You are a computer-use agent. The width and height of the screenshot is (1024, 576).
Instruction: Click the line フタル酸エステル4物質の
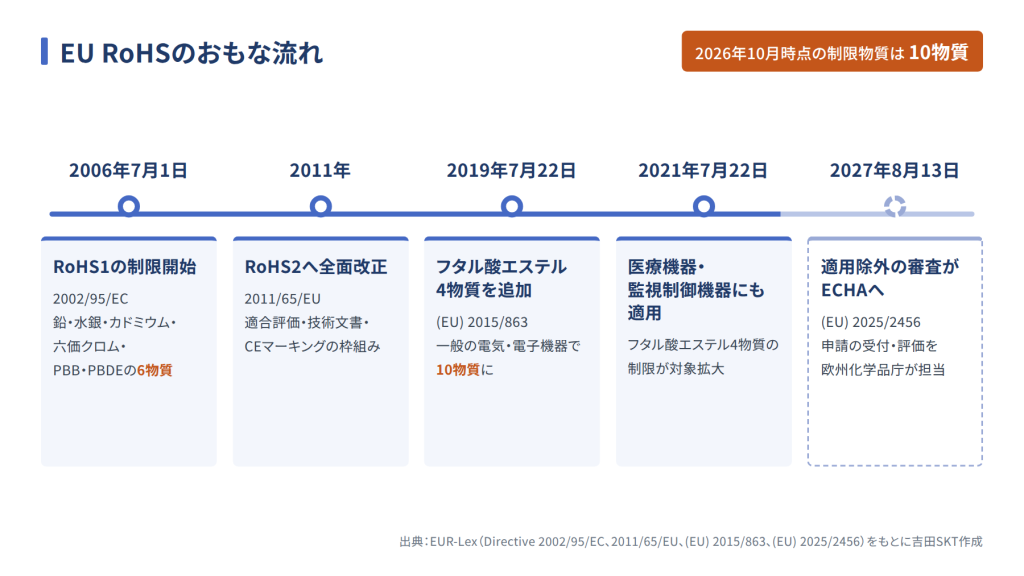(703, 345)
